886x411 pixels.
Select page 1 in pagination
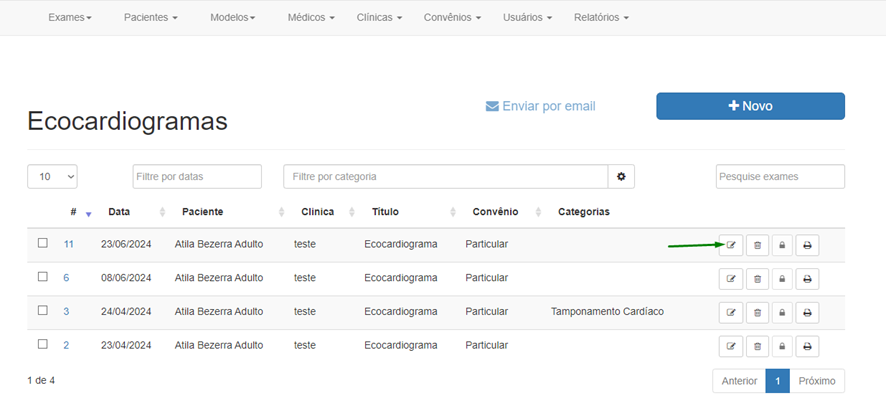click(778, 381)
